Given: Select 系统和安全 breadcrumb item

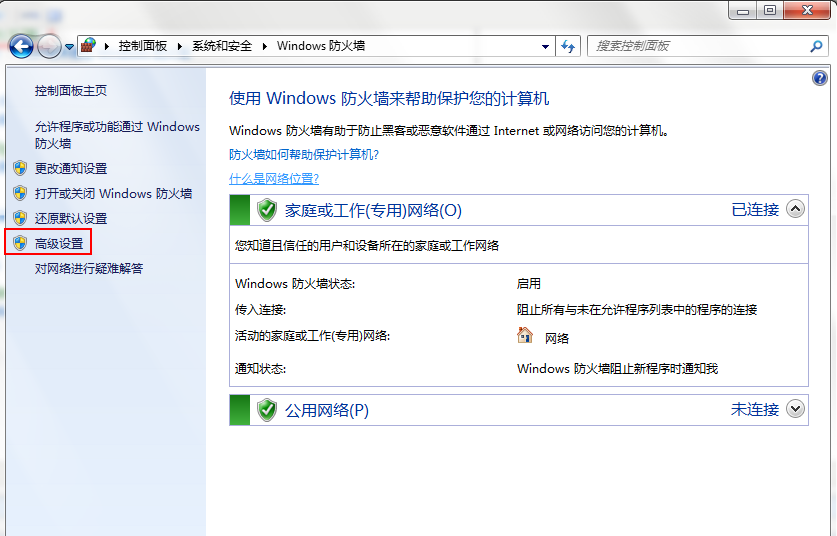Looking at the screenshot, I should coord(222,46).
